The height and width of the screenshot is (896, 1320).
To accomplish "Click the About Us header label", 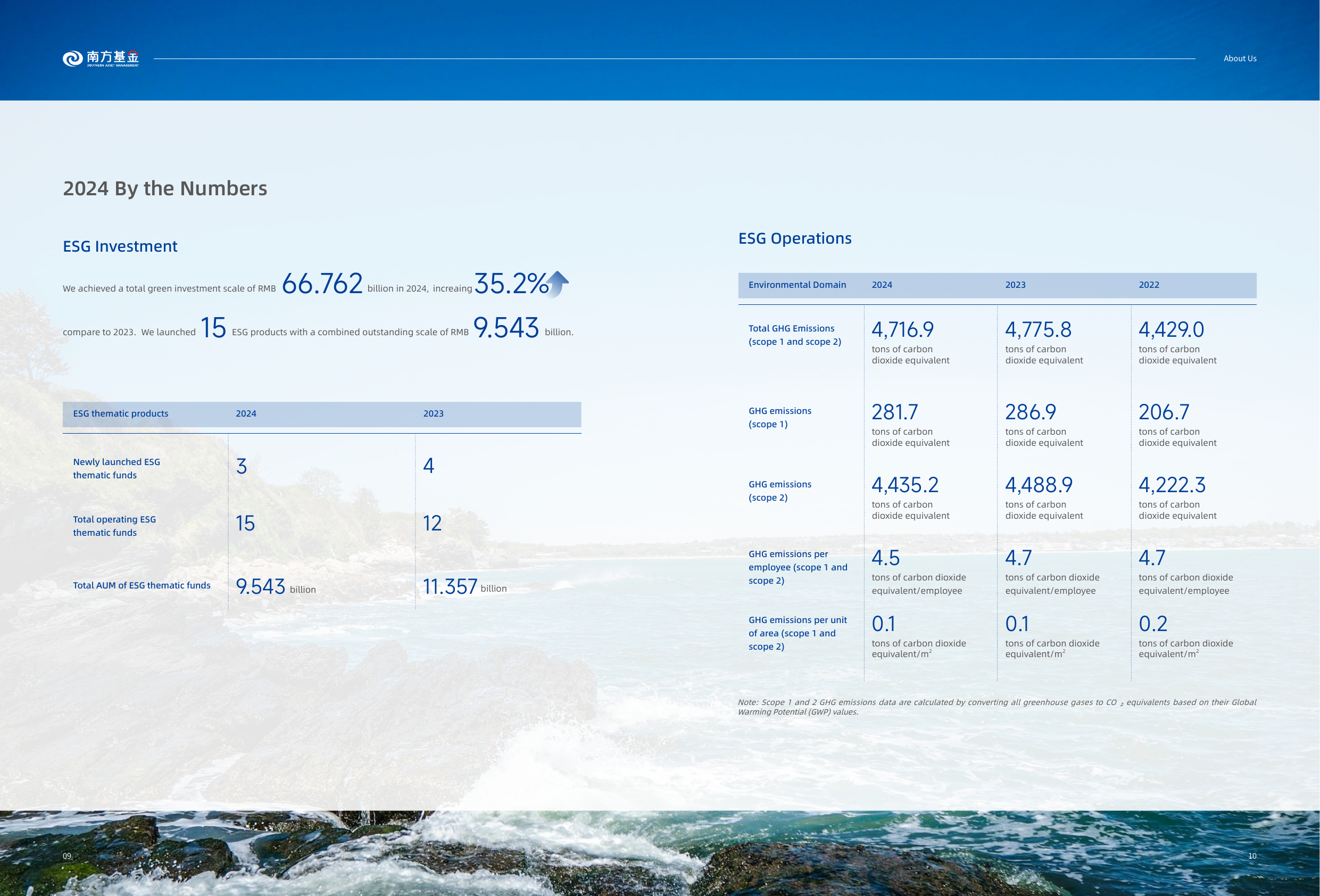I will (1239, 59).
